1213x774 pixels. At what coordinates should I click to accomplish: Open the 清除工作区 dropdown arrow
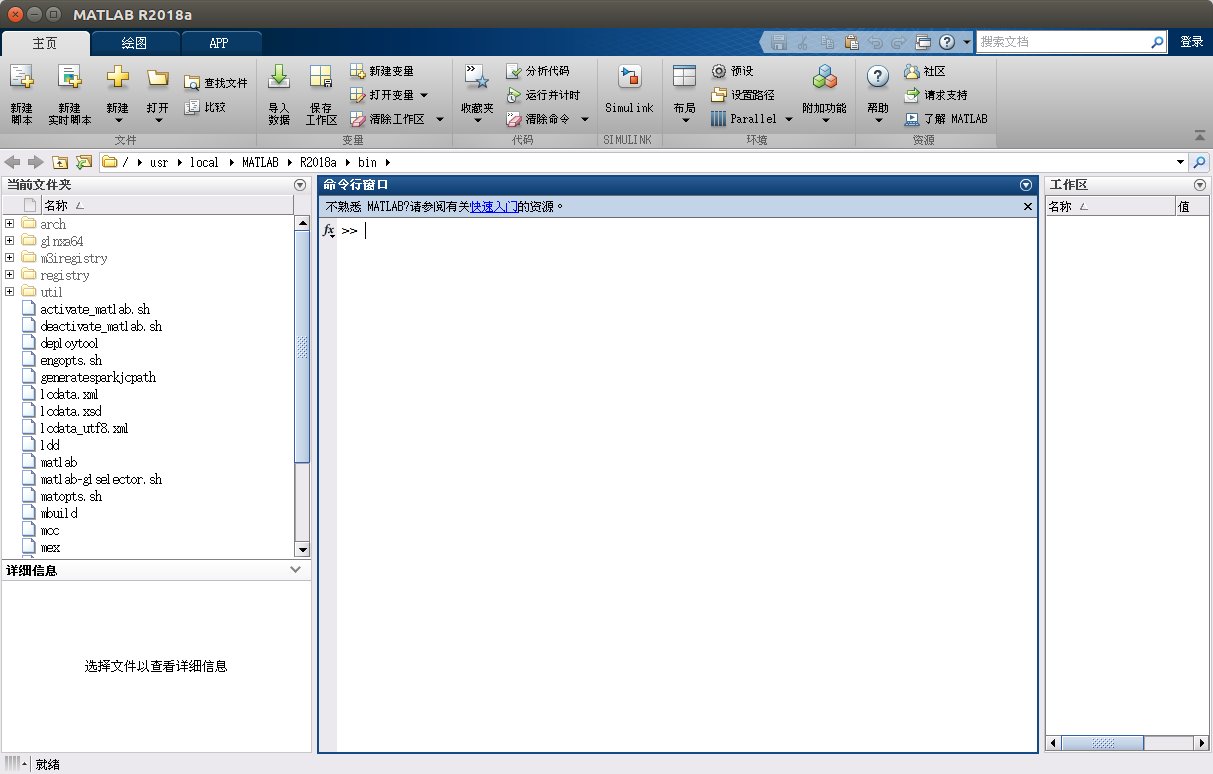click(x=439, y=119)
